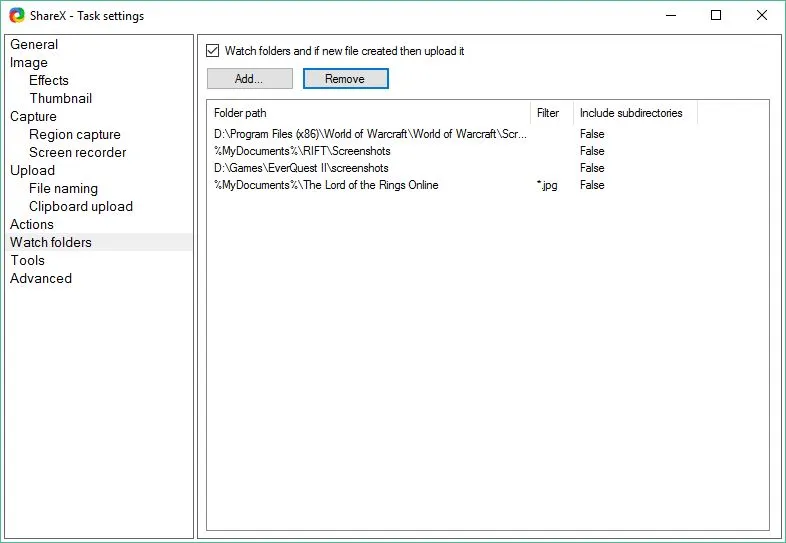Select Capture in the sidebar

33,116
